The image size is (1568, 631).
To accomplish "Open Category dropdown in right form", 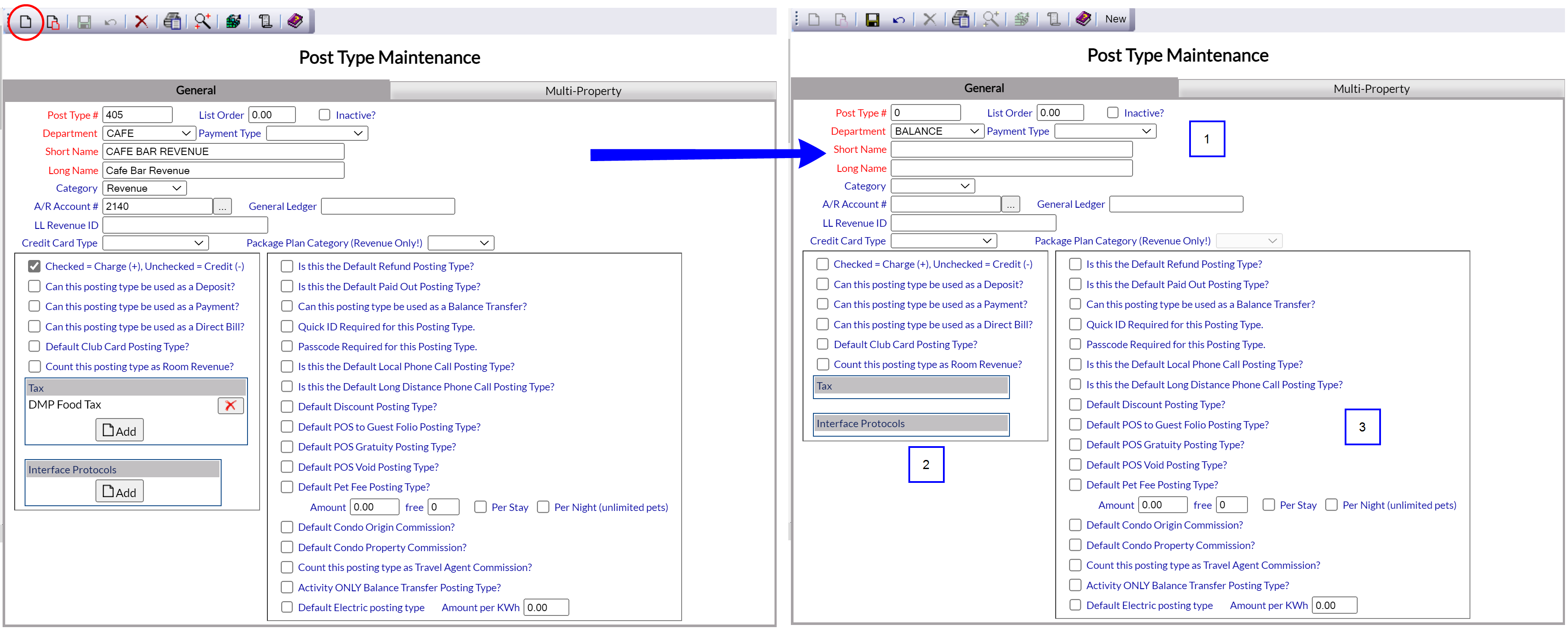I will tap(933, 186).
